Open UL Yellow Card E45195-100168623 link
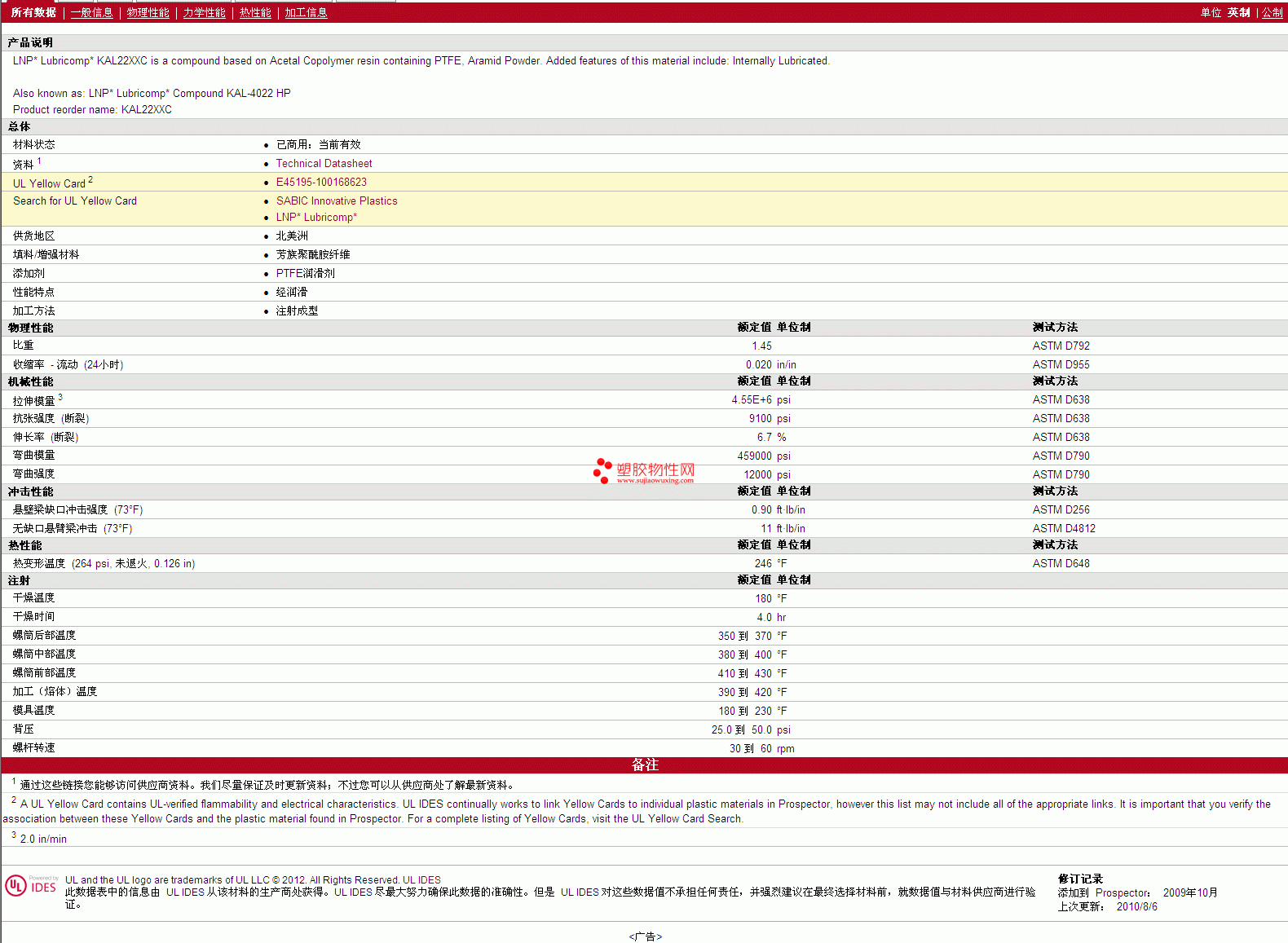Viewport: 1288px width, 943px height. click(321, 183)
